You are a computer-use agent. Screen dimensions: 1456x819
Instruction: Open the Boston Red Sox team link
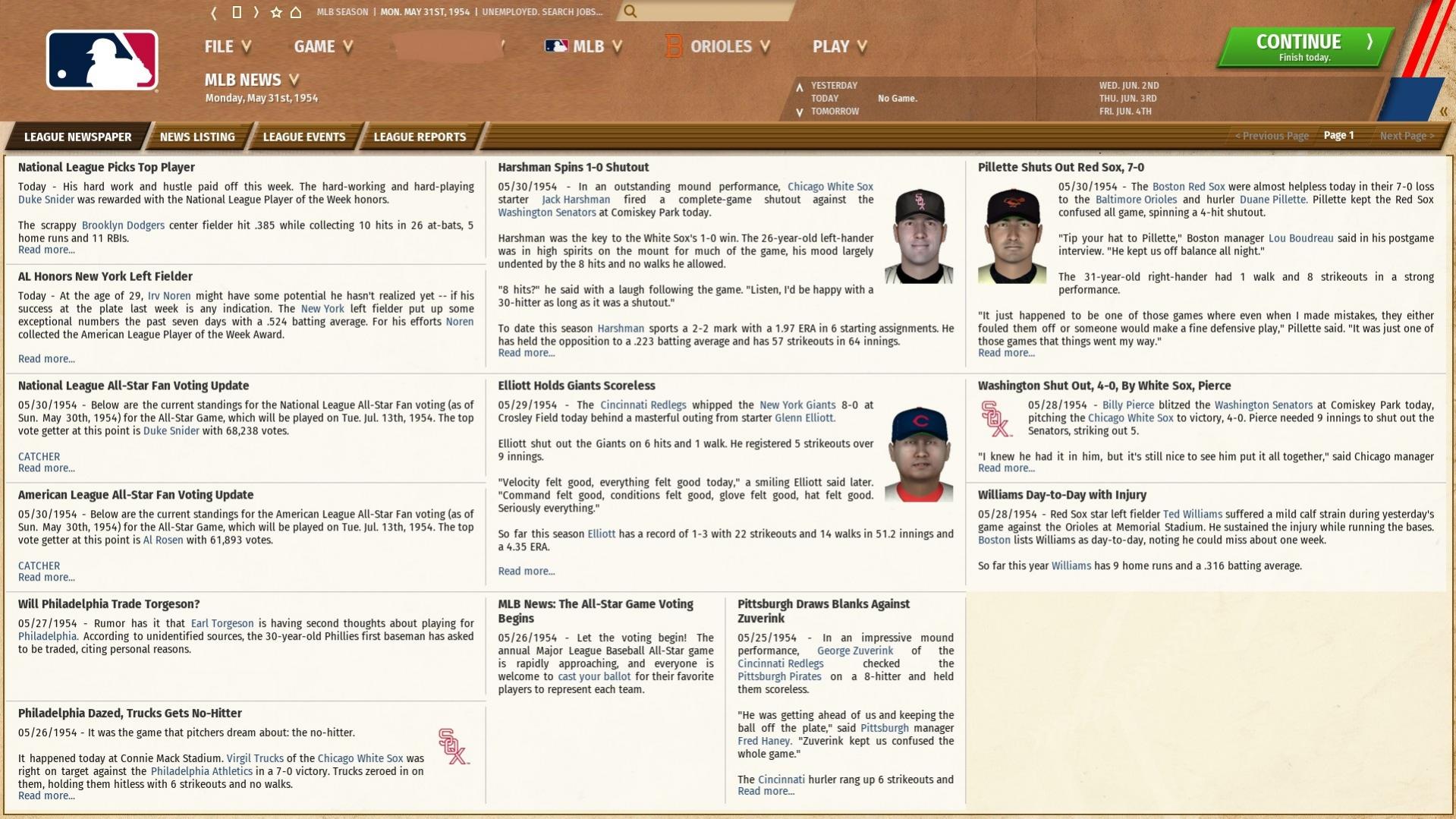click(1188, 187)
